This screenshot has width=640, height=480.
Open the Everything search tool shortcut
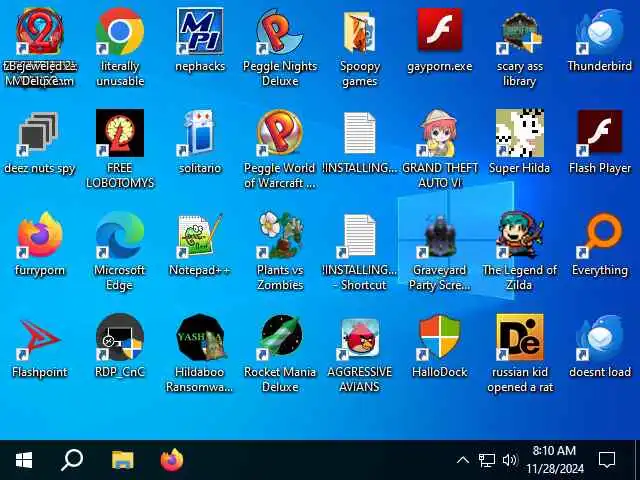(x=600, y=235)
